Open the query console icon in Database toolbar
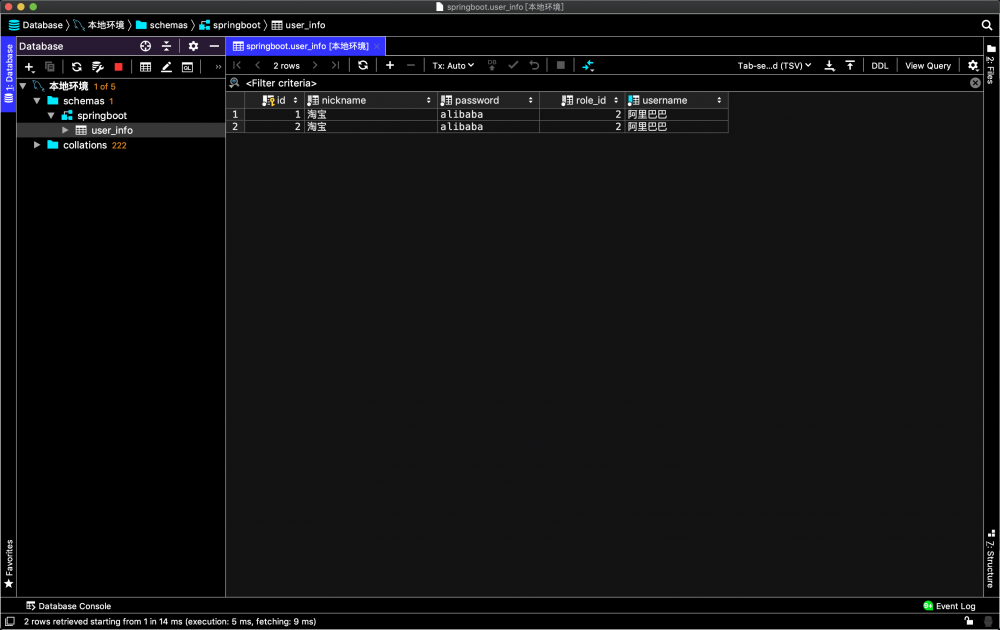The image size is (1000, 630). tap(188, 66)
